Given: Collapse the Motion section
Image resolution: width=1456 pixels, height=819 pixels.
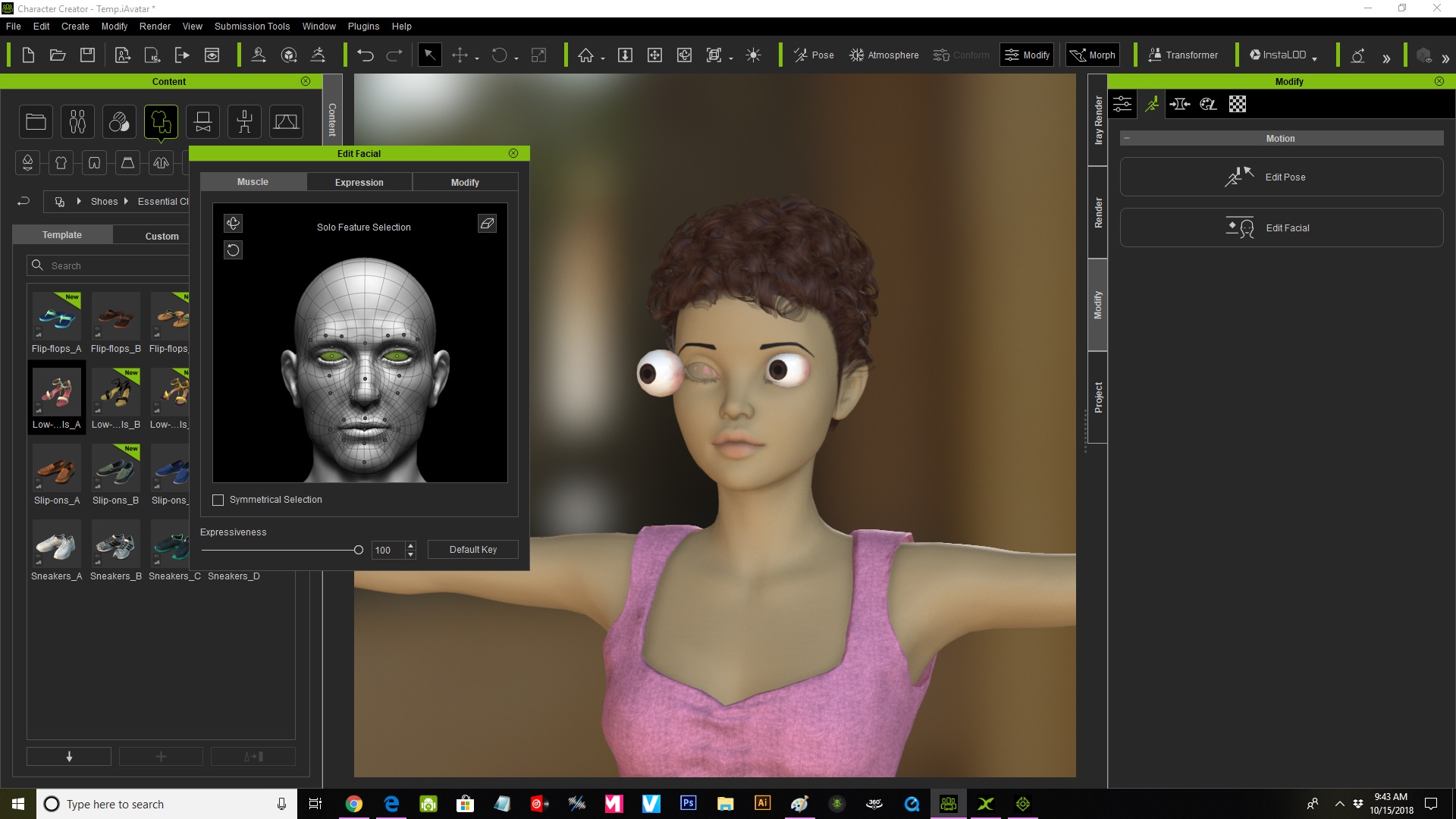Looking at the screenshot, I should tap(1127, 139).
